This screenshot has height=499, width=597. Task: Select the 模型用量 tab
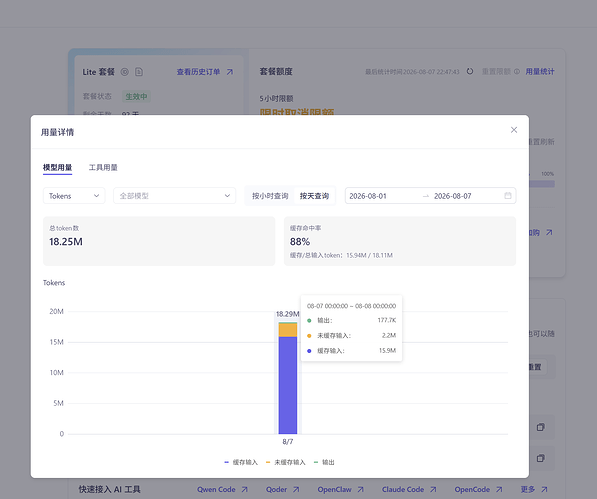57,167
